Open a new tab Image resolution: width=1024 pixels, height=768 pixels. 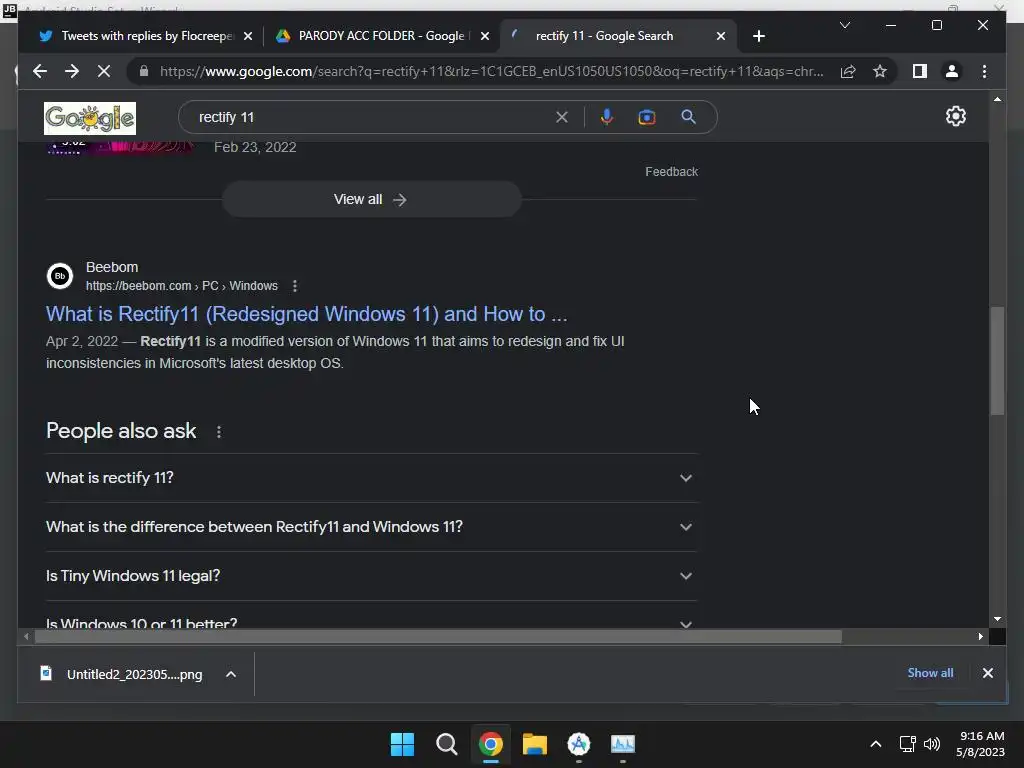(x=758, y=37)
